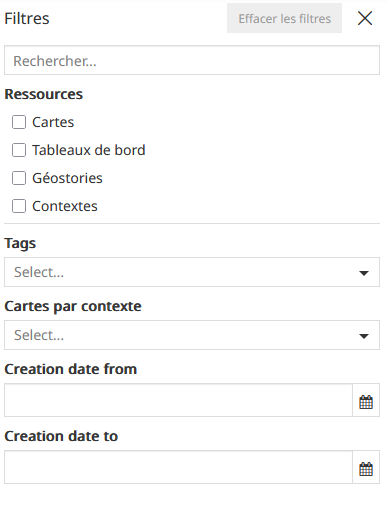Tick the Géostories checkbox
This screenshot has width=388, height=516.
19,178
